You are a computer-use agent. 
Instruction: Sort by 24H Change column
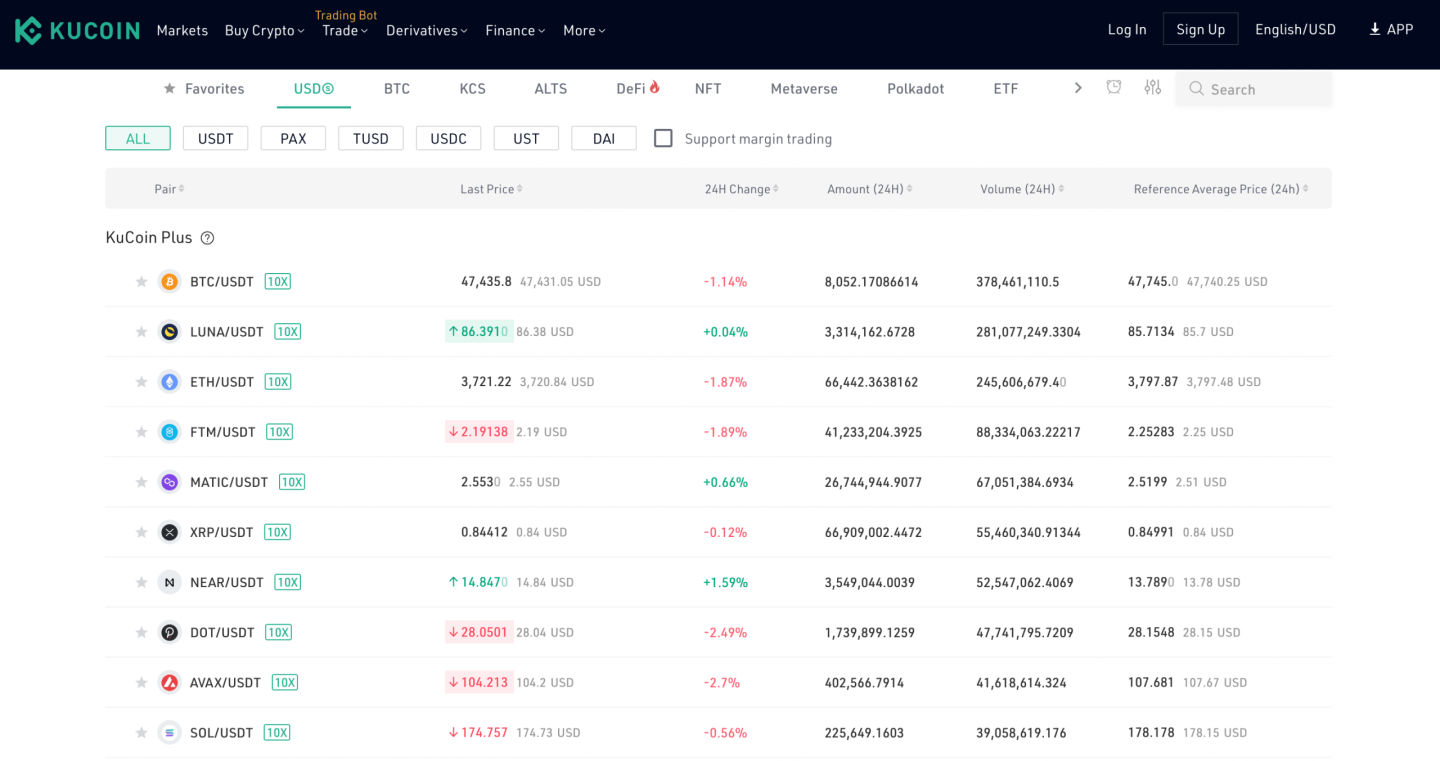(741, 189)
